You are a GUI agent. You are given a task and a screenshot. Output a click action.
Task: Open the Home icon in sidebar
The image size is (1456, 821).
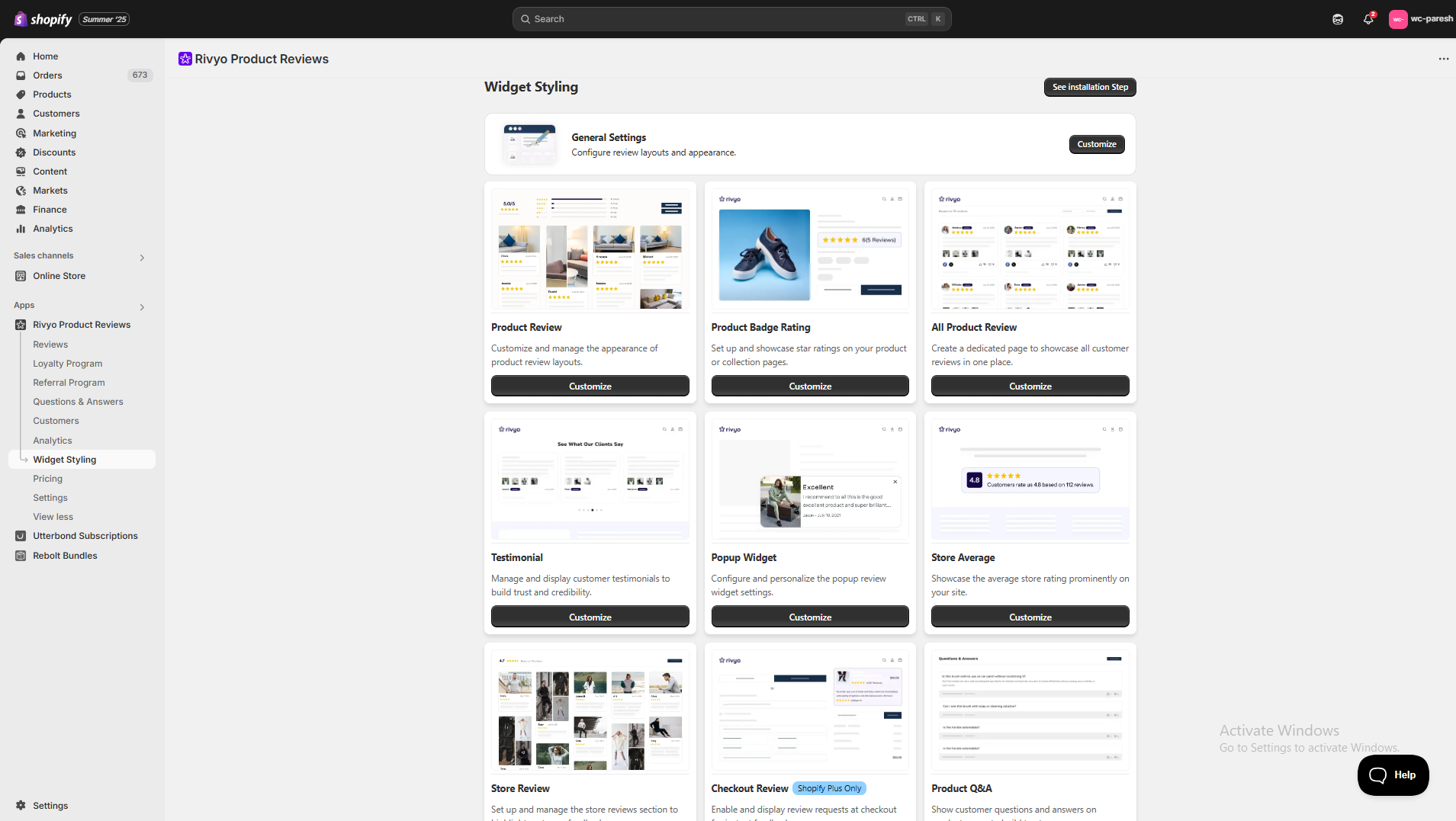tap(21, 56)
